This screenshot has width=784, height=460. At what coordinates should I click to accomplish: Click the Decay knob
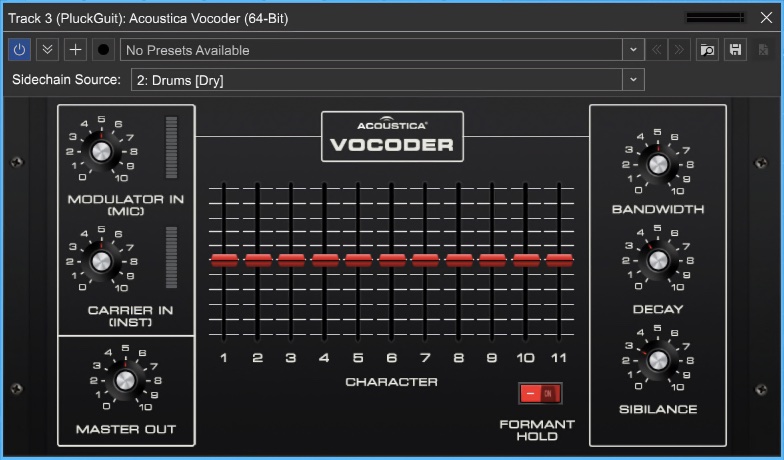(658, 260)
